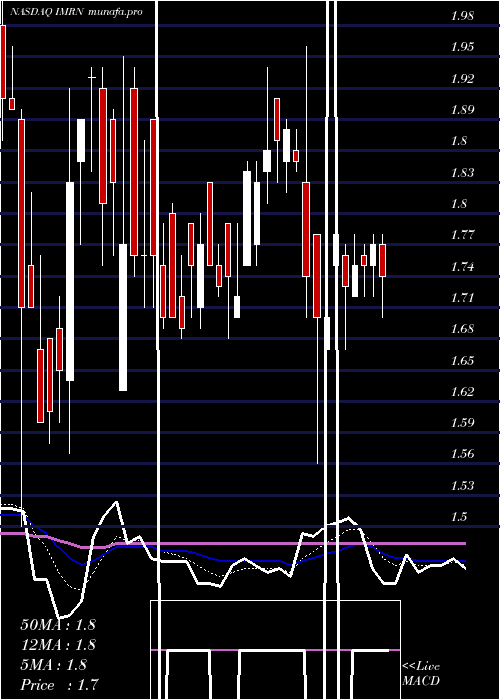
Task: Click the 1.56 price axis label
Action: coord(462,454)
